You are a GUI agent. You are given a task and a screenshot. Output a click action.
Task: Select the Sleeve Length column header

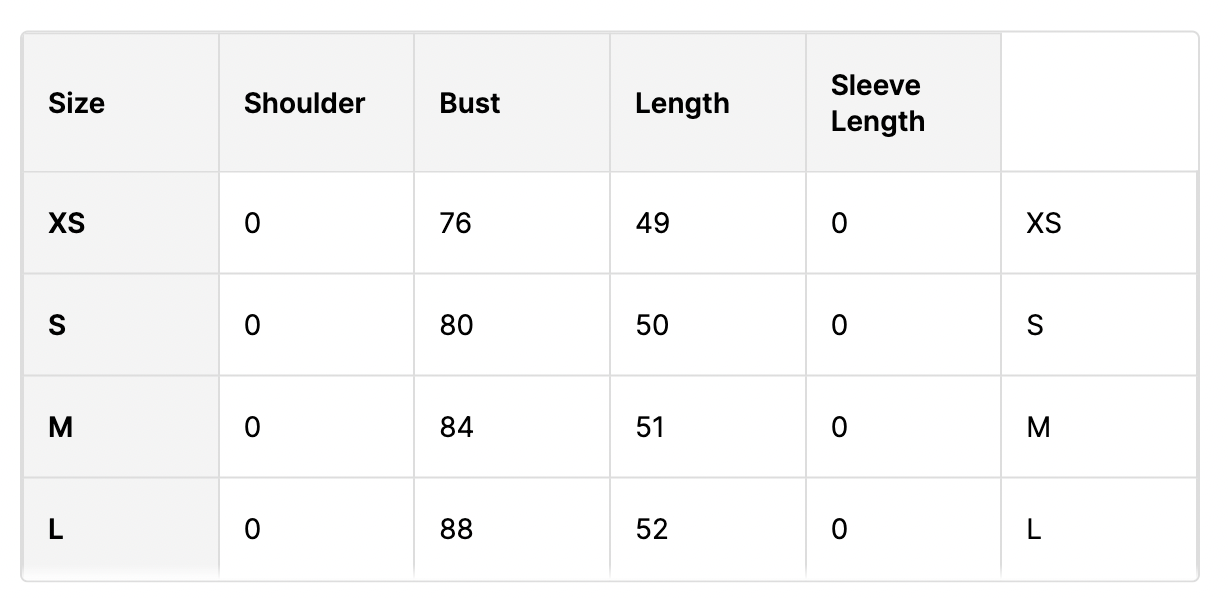coord(877,103)
